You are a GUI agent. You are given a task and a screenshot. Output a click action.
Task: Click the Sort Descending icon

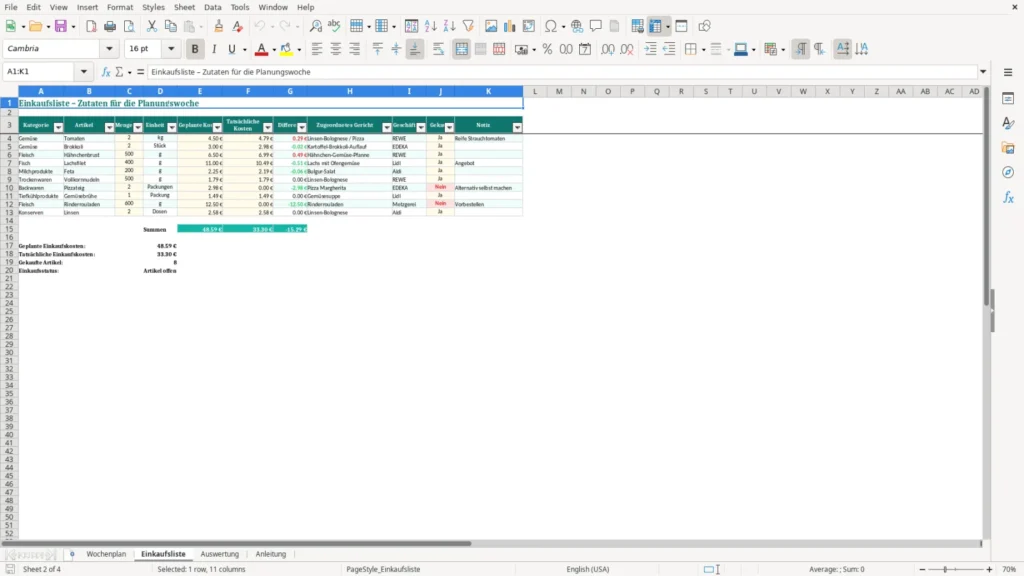(449, 26)
